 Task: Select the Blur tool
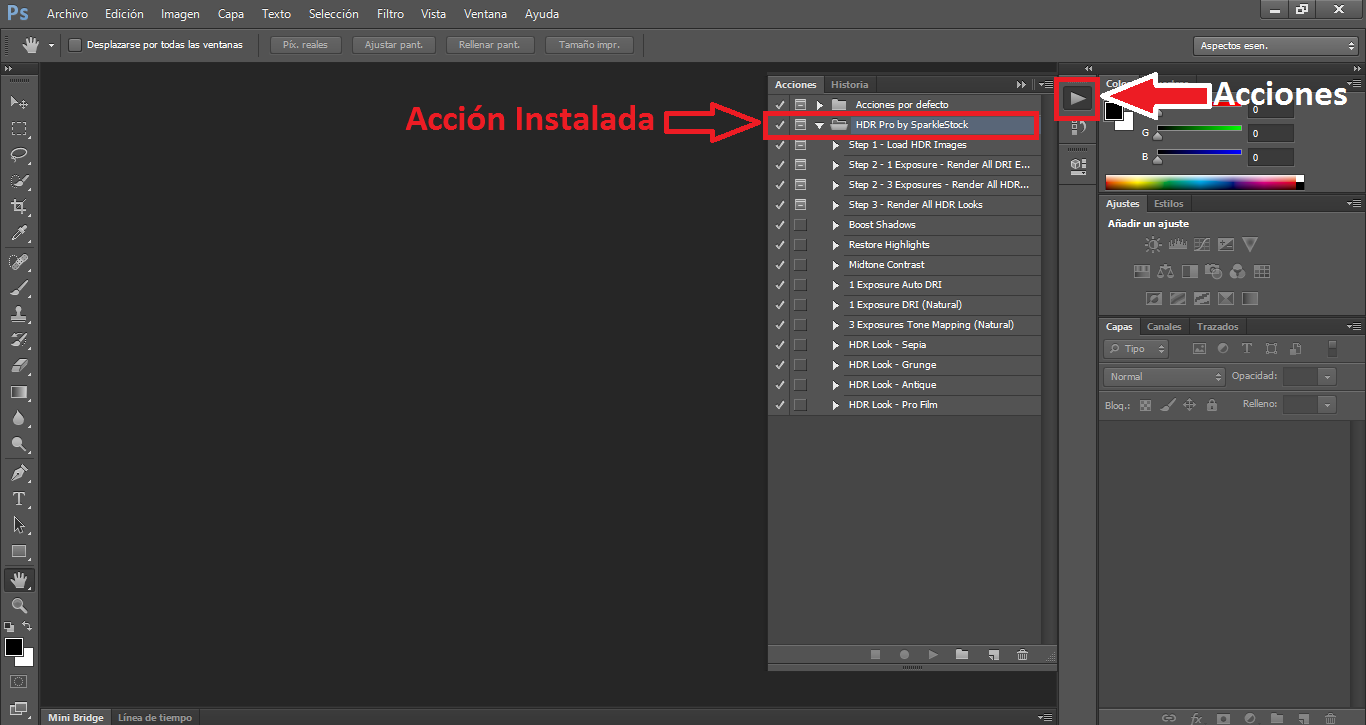19,419
